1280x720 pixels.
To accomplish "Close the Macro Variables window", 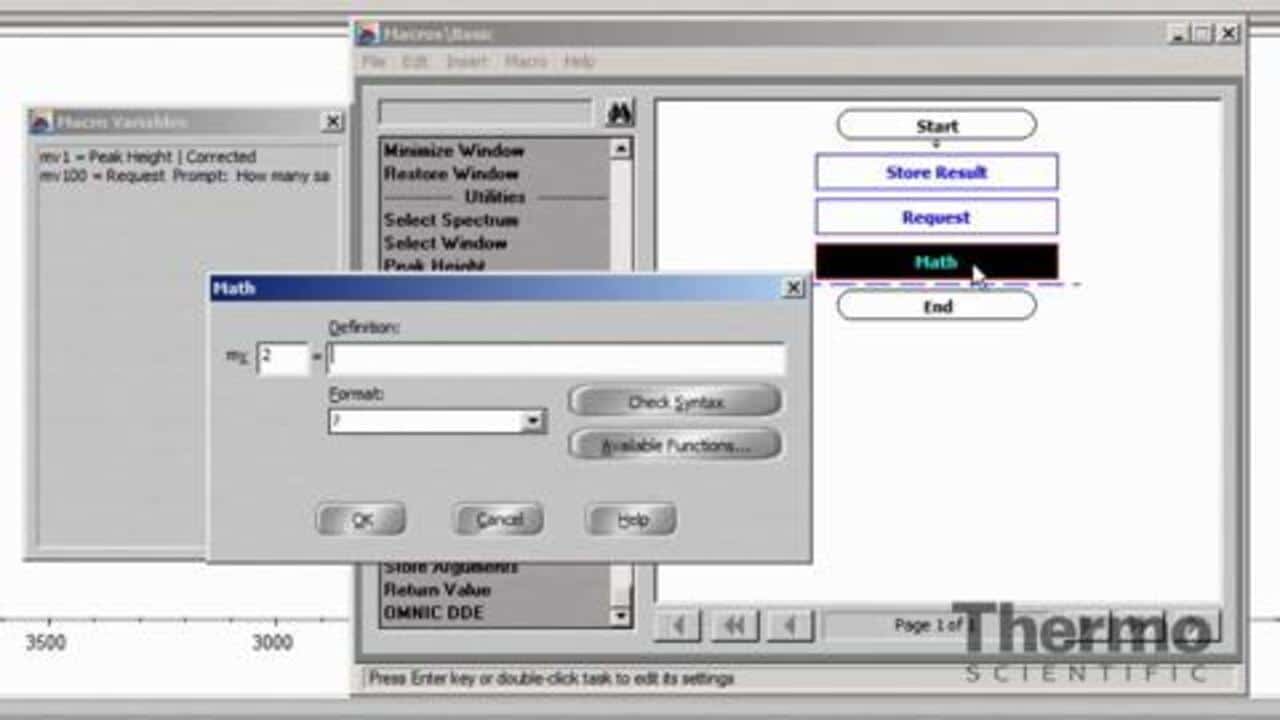I will [x=333, y=122].
